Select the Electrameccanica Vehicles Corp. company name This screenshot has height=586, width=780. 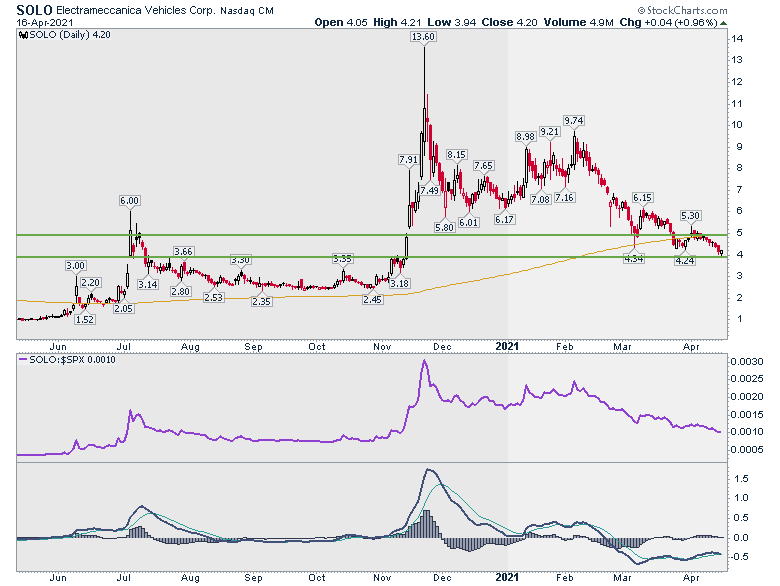pos(136,10)
